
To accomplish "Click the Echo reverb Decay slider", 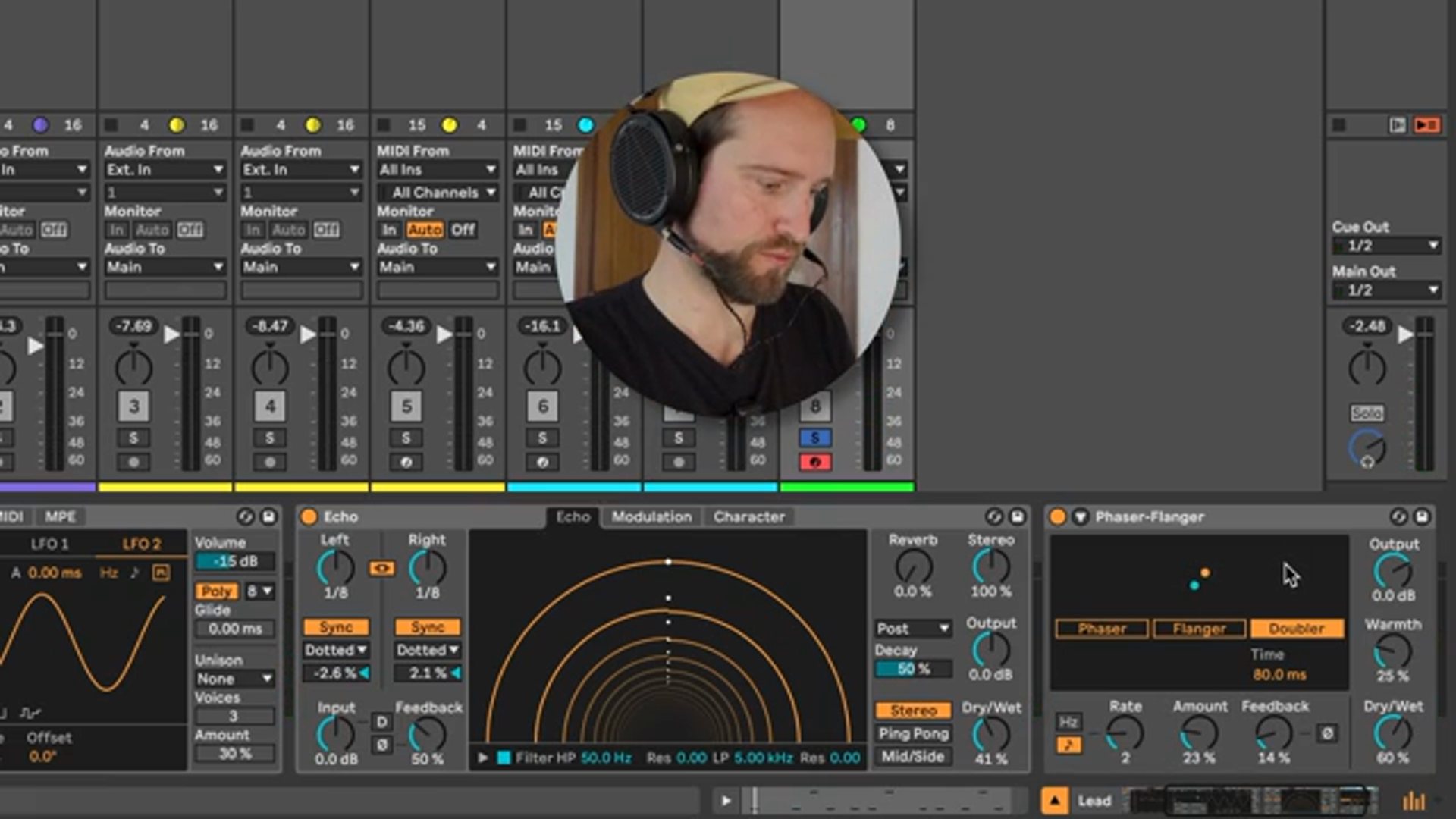I will pos(913,669).
